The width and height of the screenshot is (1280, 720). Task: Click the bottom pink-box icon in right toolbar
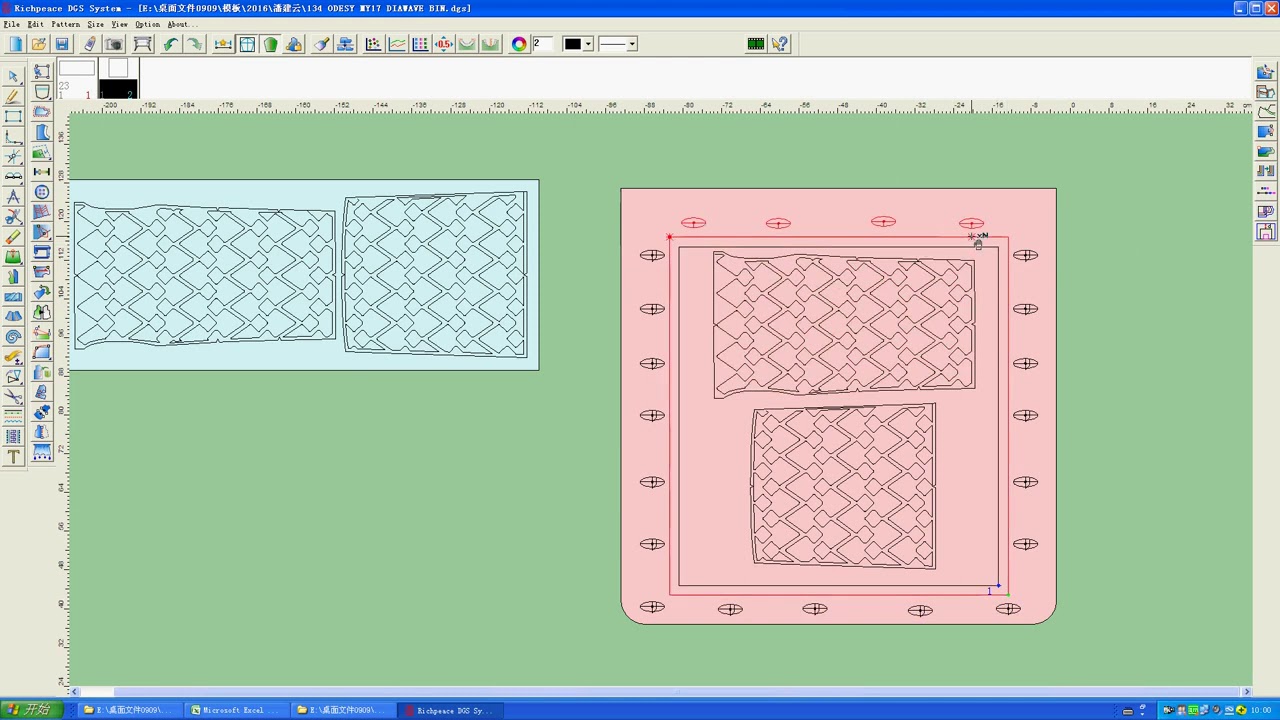[x=1266, y=231]
